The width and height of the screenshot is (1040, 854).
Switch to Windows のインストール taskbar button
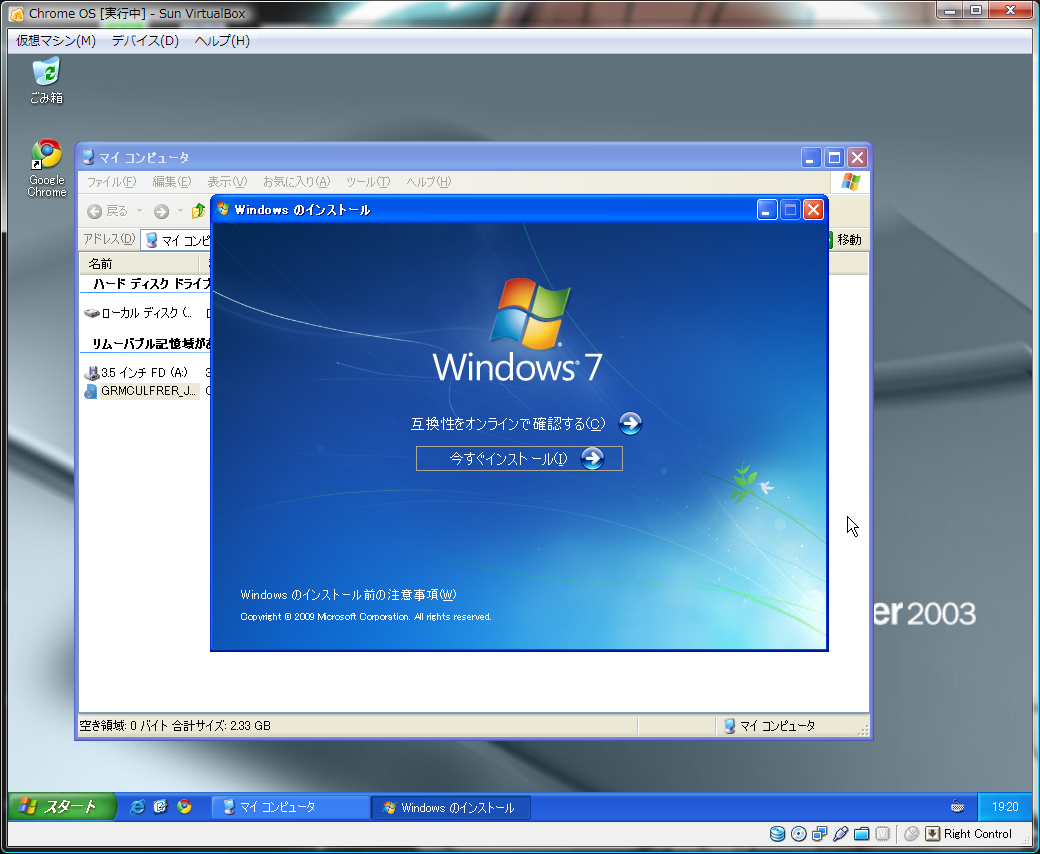point(451,808)
